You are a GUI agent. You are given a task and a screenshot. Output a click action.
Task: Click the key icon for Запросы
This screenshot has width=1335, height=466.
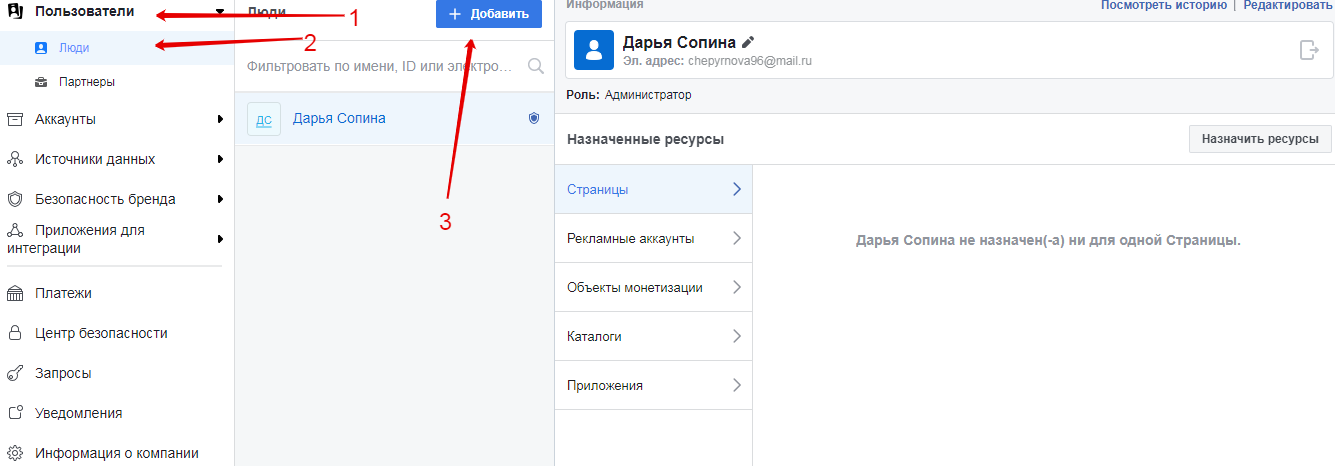click(15, 373)
